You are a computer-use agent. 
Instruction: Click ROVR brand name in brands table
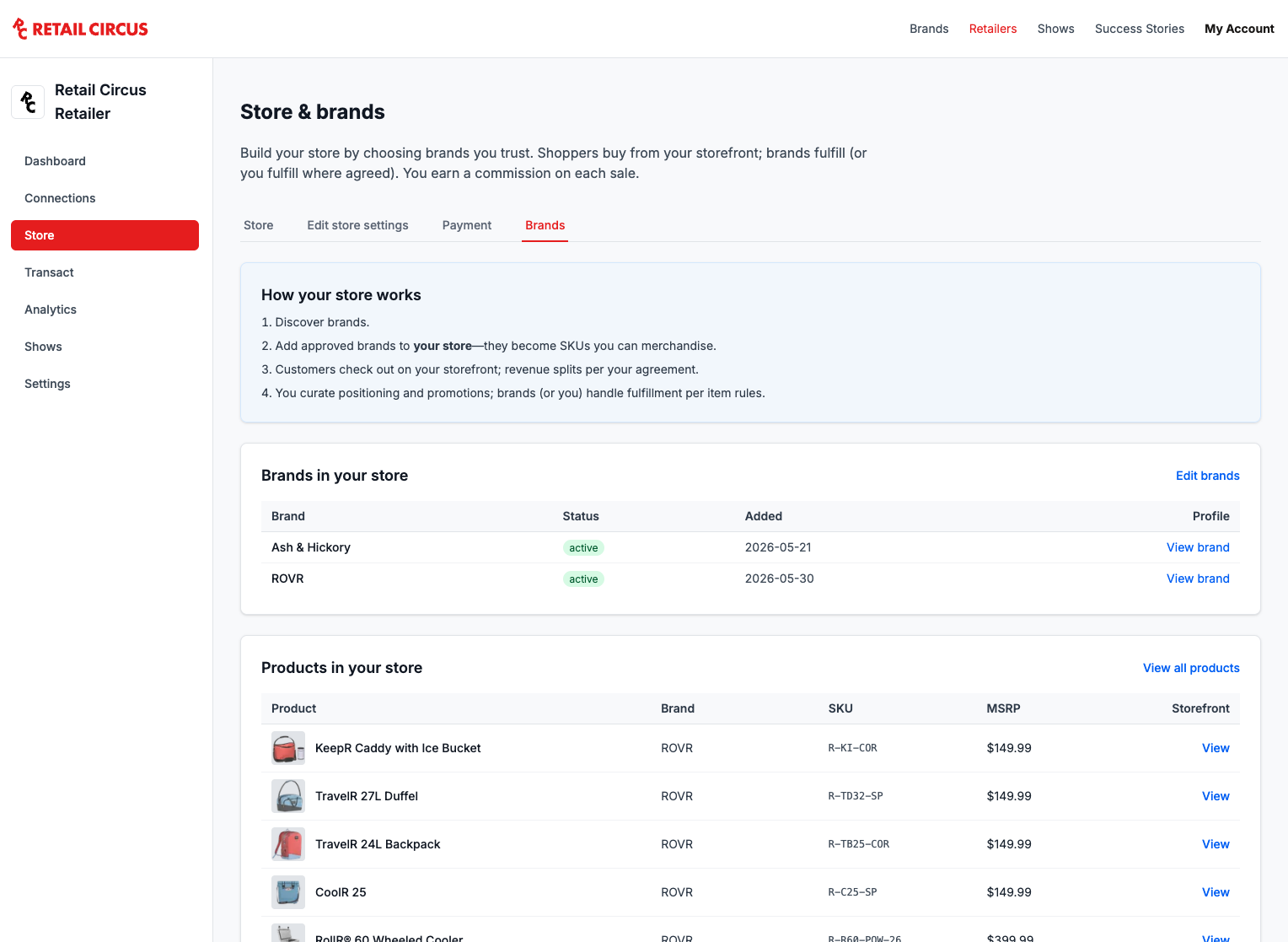(287, 579)
